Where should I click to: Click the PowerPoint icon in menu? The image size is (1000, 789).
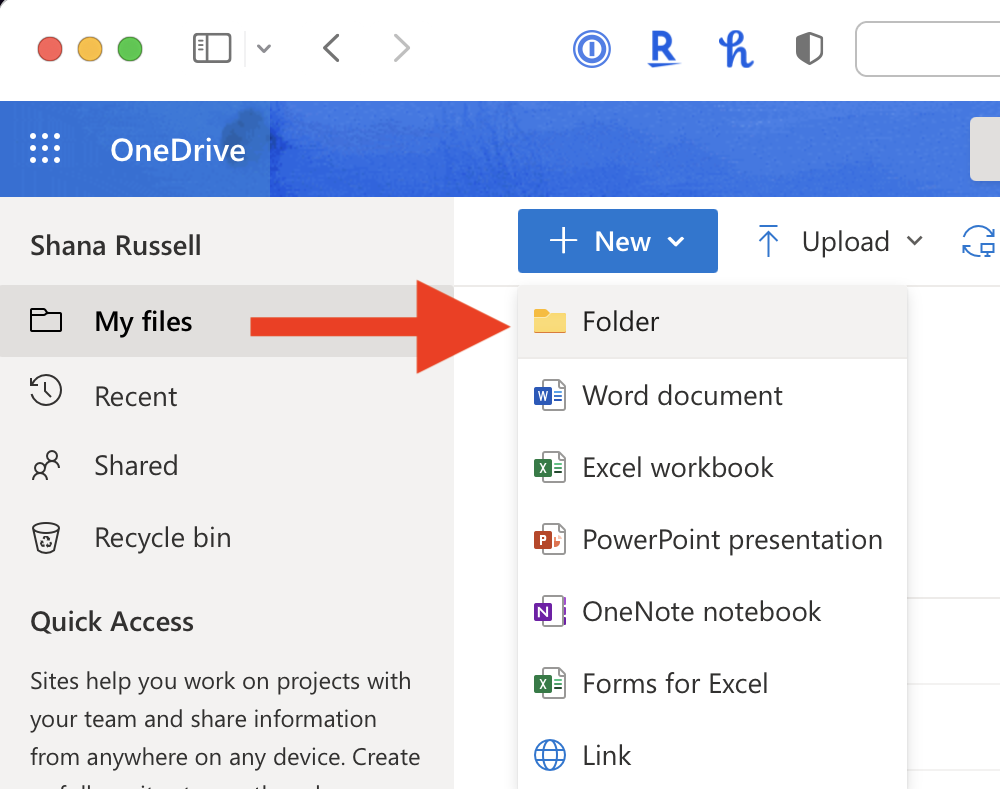click(x=550, y=540)
